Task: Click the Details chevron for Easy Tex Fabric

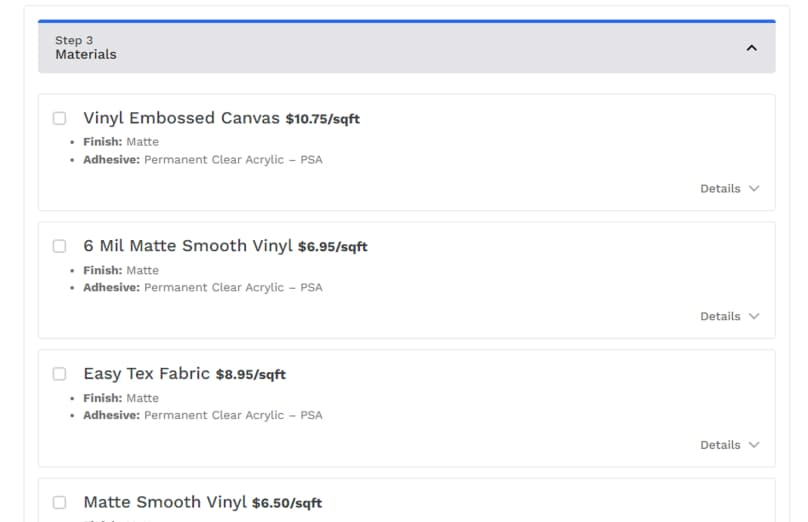Action: (x=754, y=445)
